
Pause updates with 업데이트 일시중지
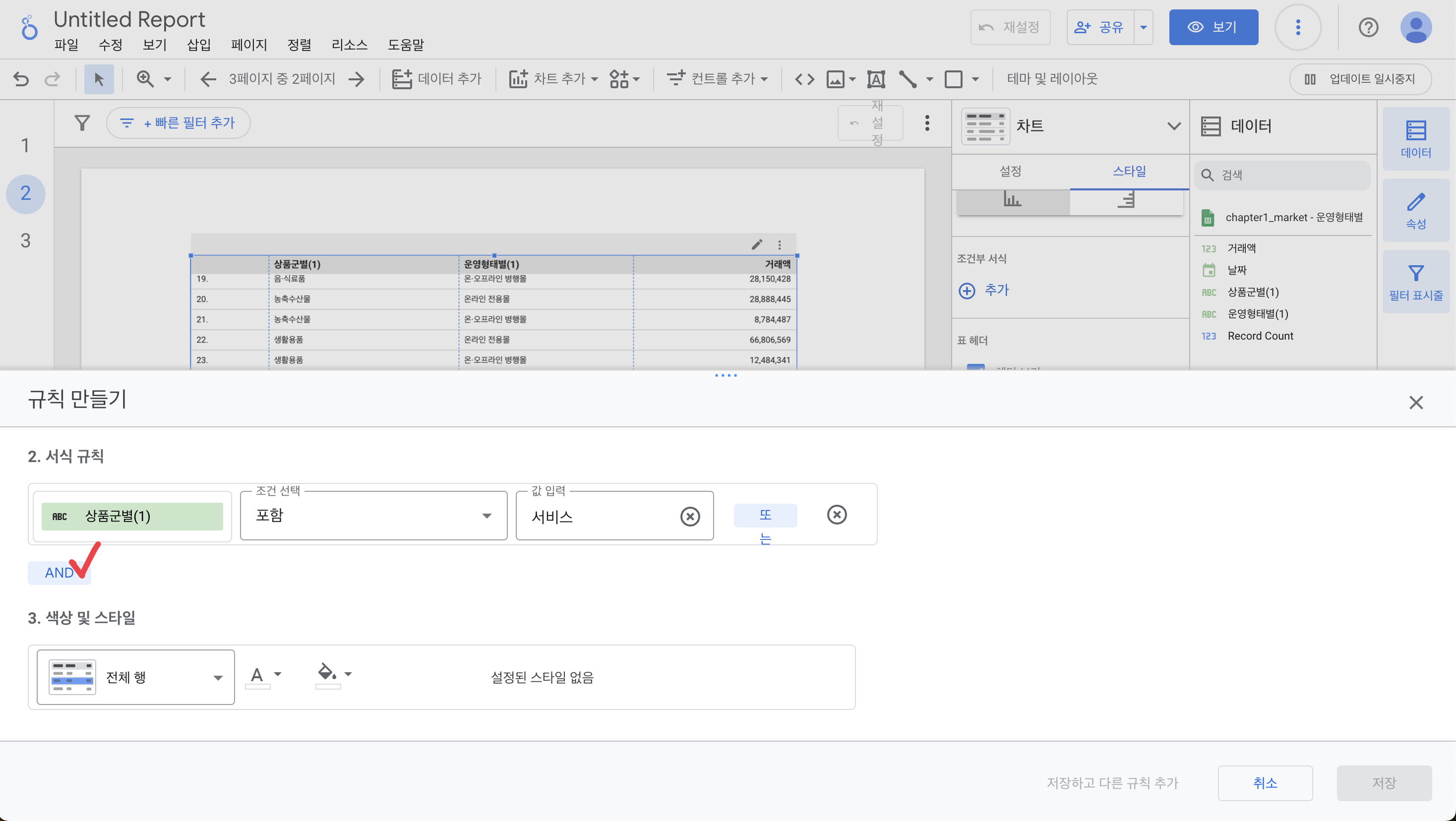pos(1360,78)
